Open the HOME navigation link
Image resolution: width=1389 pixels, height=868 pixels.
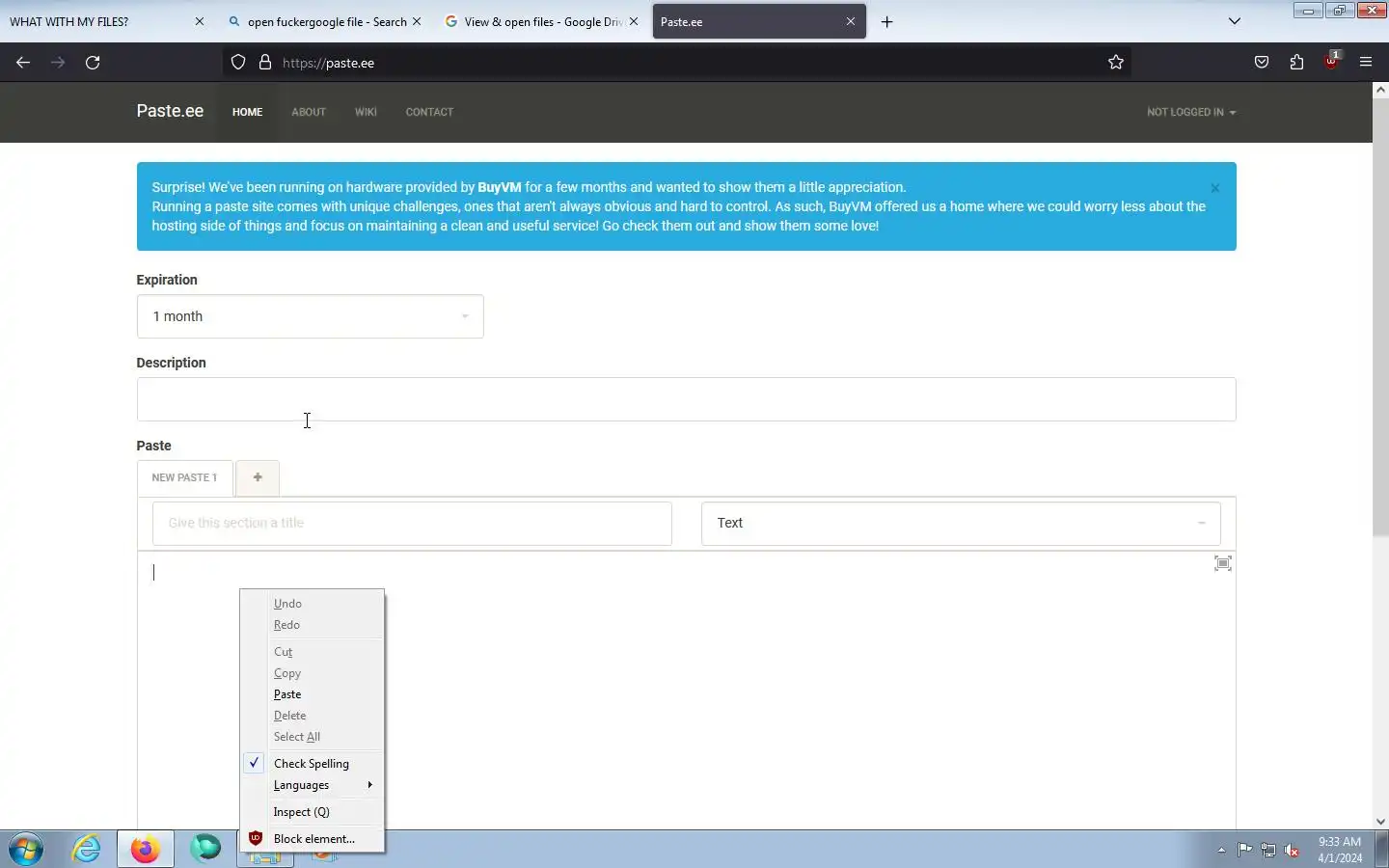(x=247, y=112)
